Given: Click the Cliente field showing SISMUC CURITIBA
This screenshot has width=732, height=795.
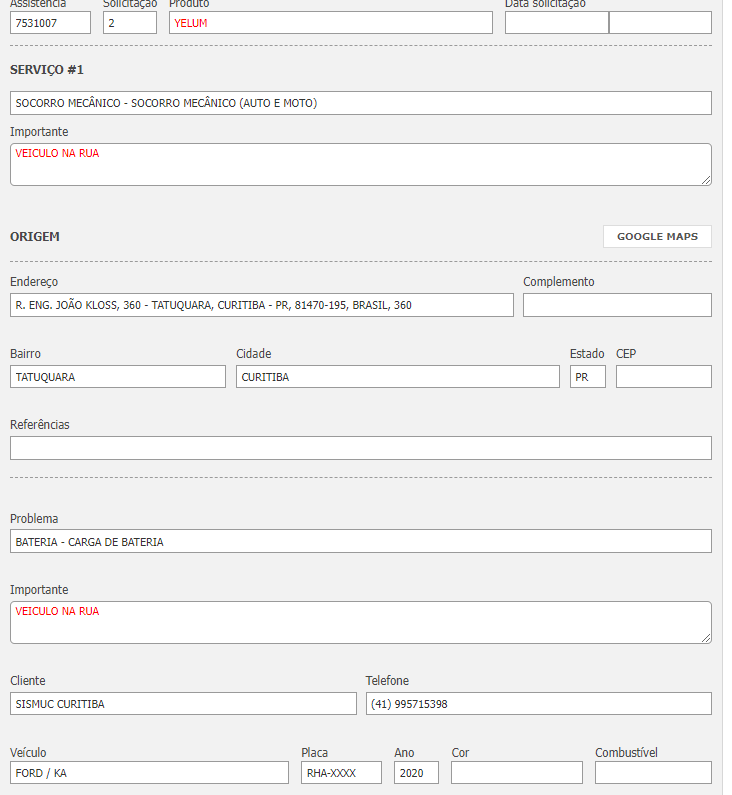Looking at the screenshot, I should pyautogui.click(x=183, y=704).
